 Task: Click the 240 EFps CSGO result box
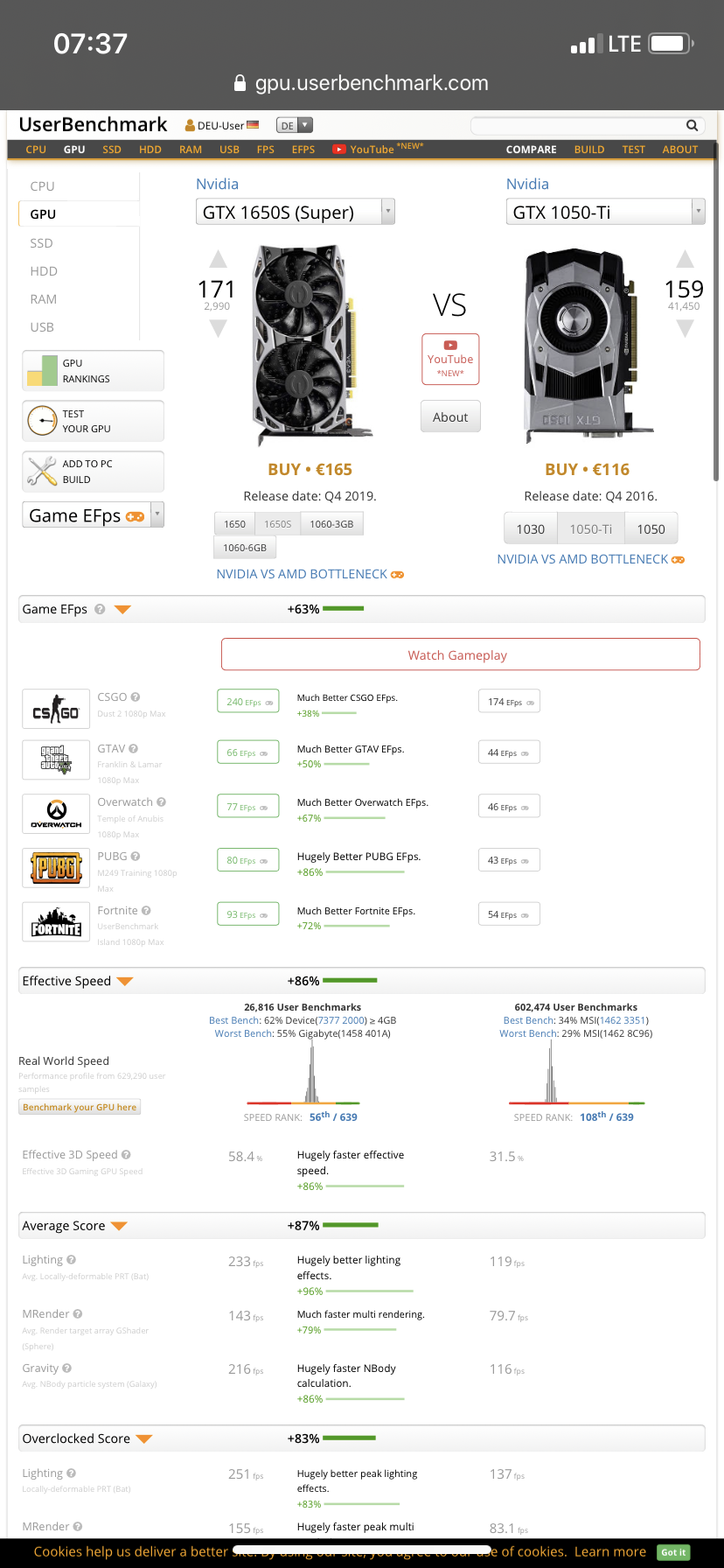248,702
